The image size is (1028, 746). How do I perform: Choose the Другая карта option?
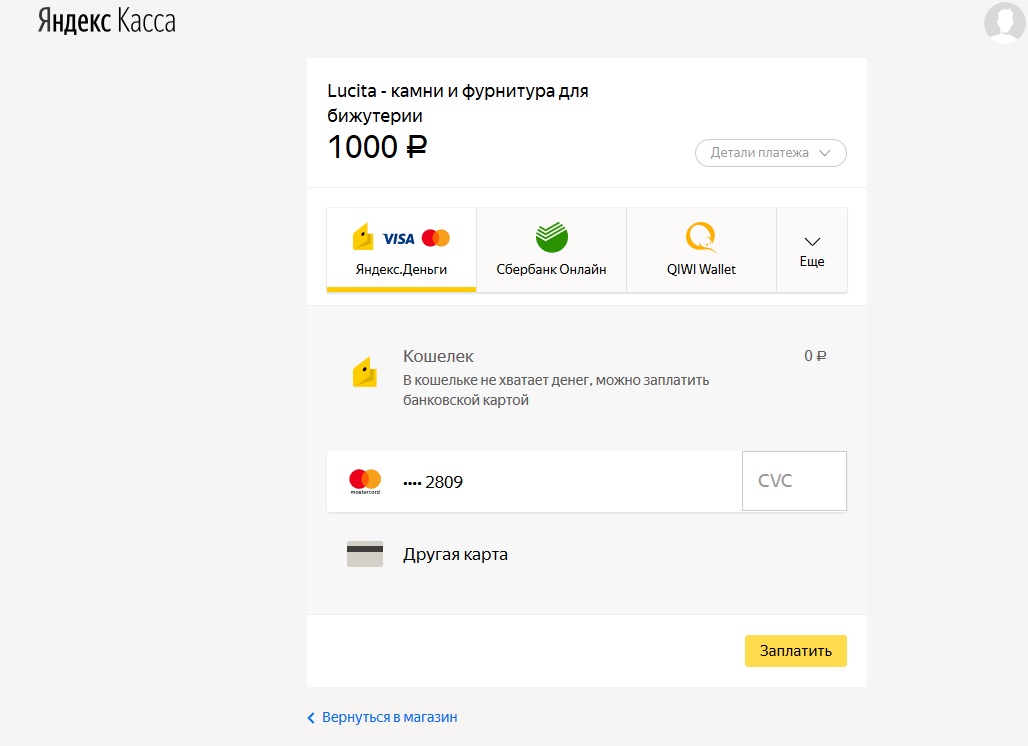coord(455,554)
